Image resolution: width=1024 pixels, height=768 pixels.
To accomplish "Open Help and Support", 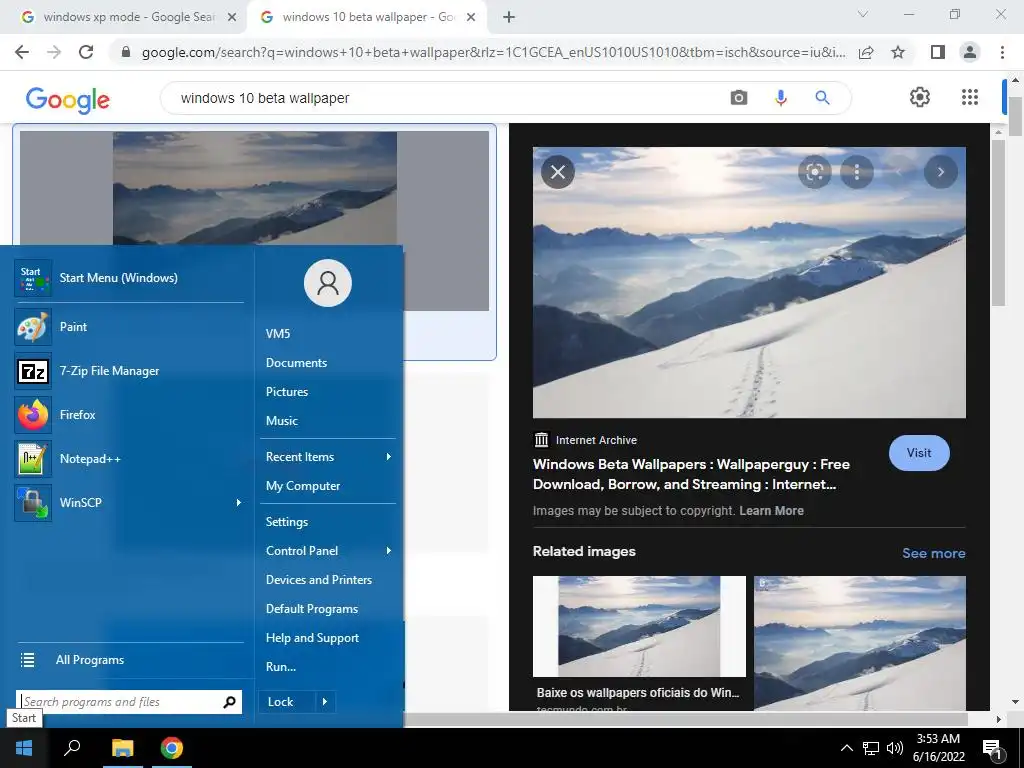I will point(312,638).
